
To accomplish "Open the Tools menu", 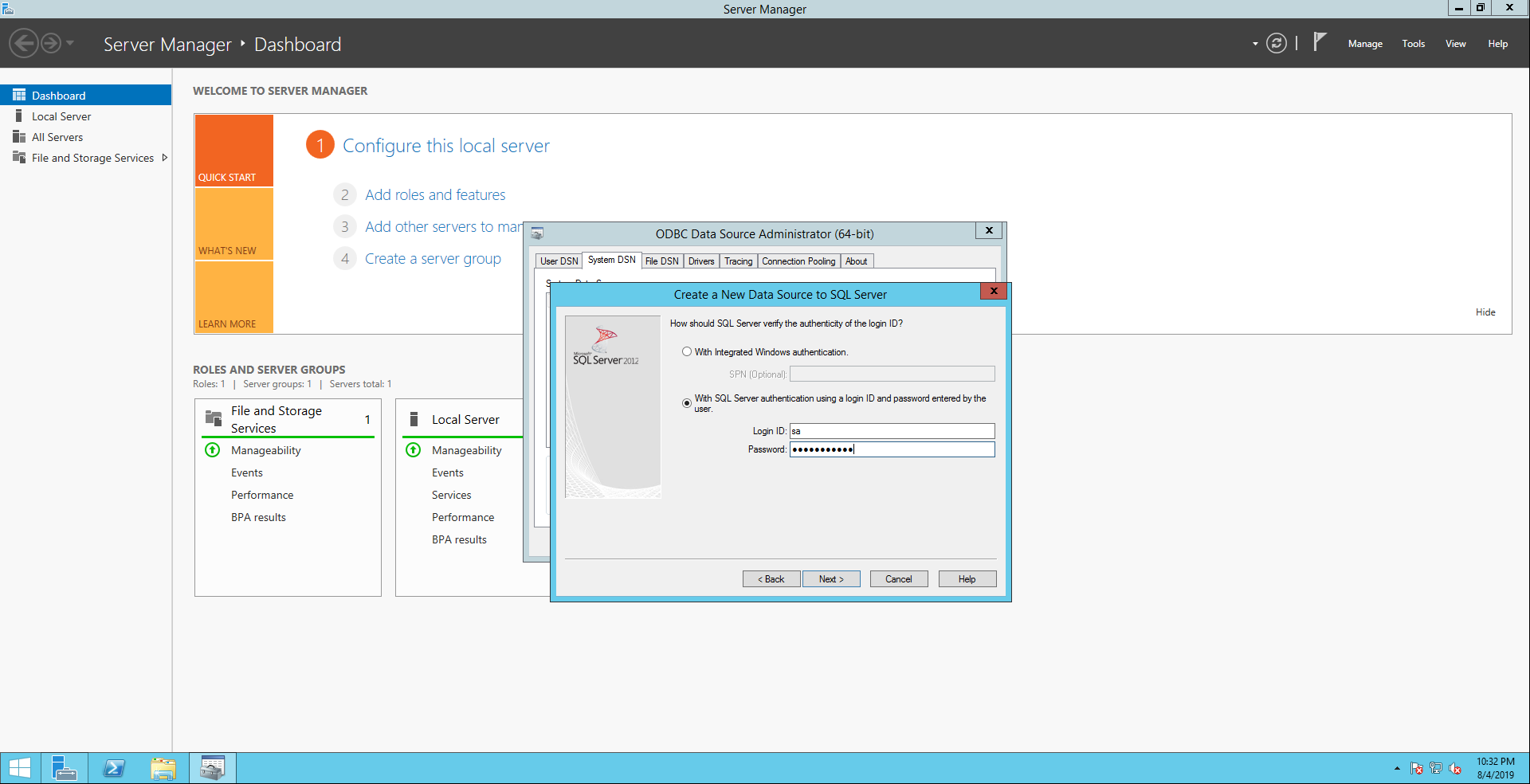I will coord(1413,44).
